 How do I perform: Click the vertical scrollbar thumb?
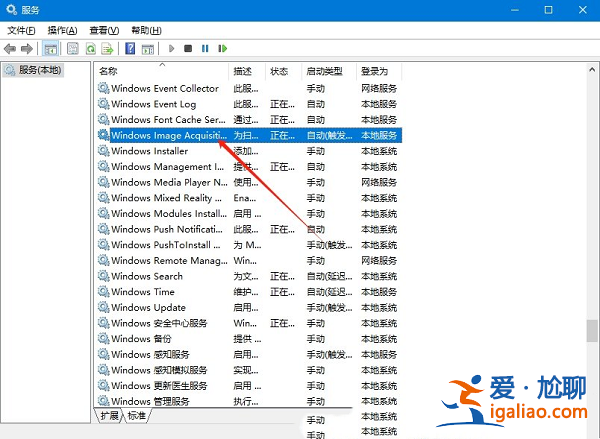click(x=592, y=331)
